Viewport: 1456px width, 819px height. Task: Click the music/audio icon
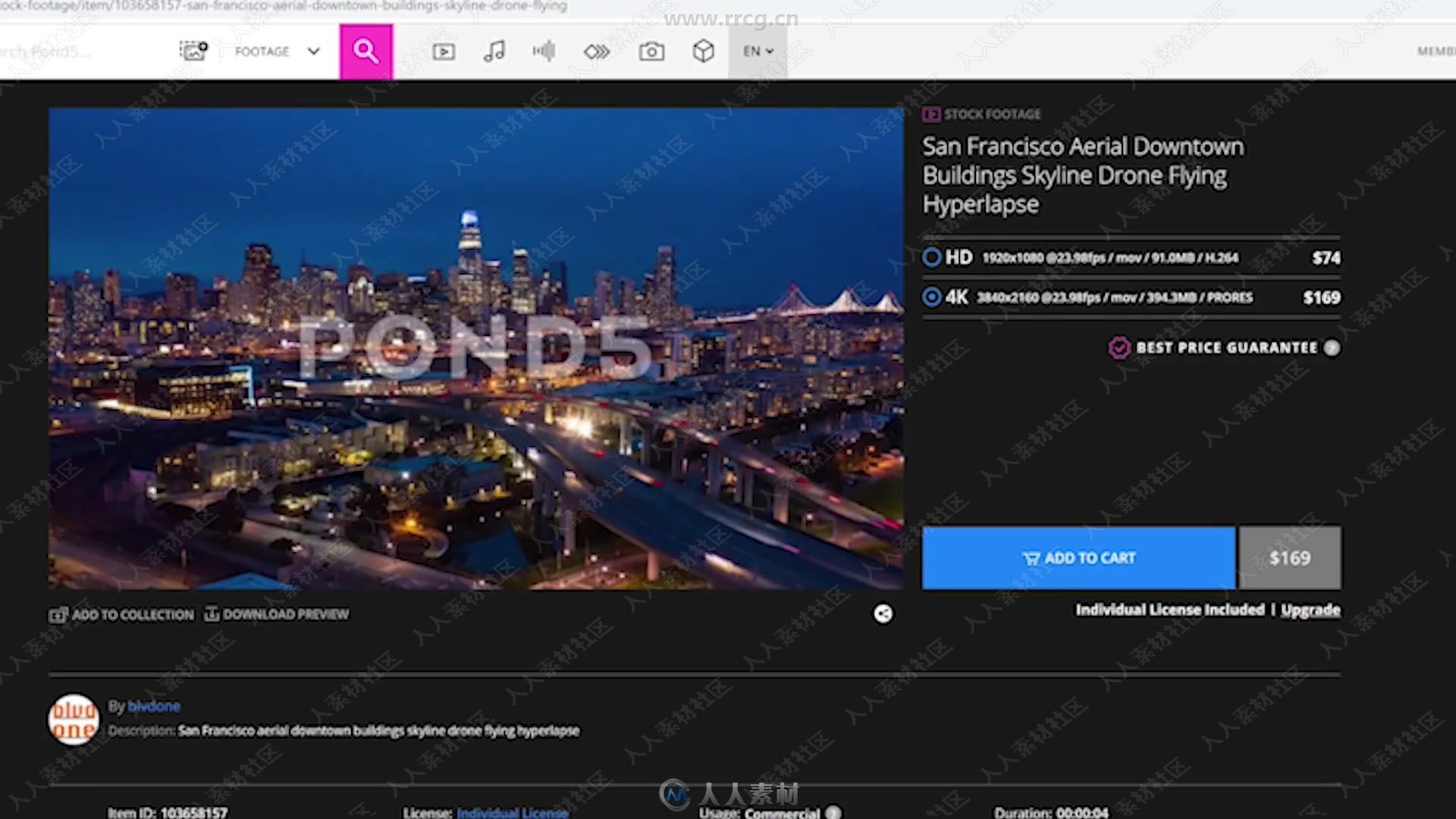click(494, 50)
